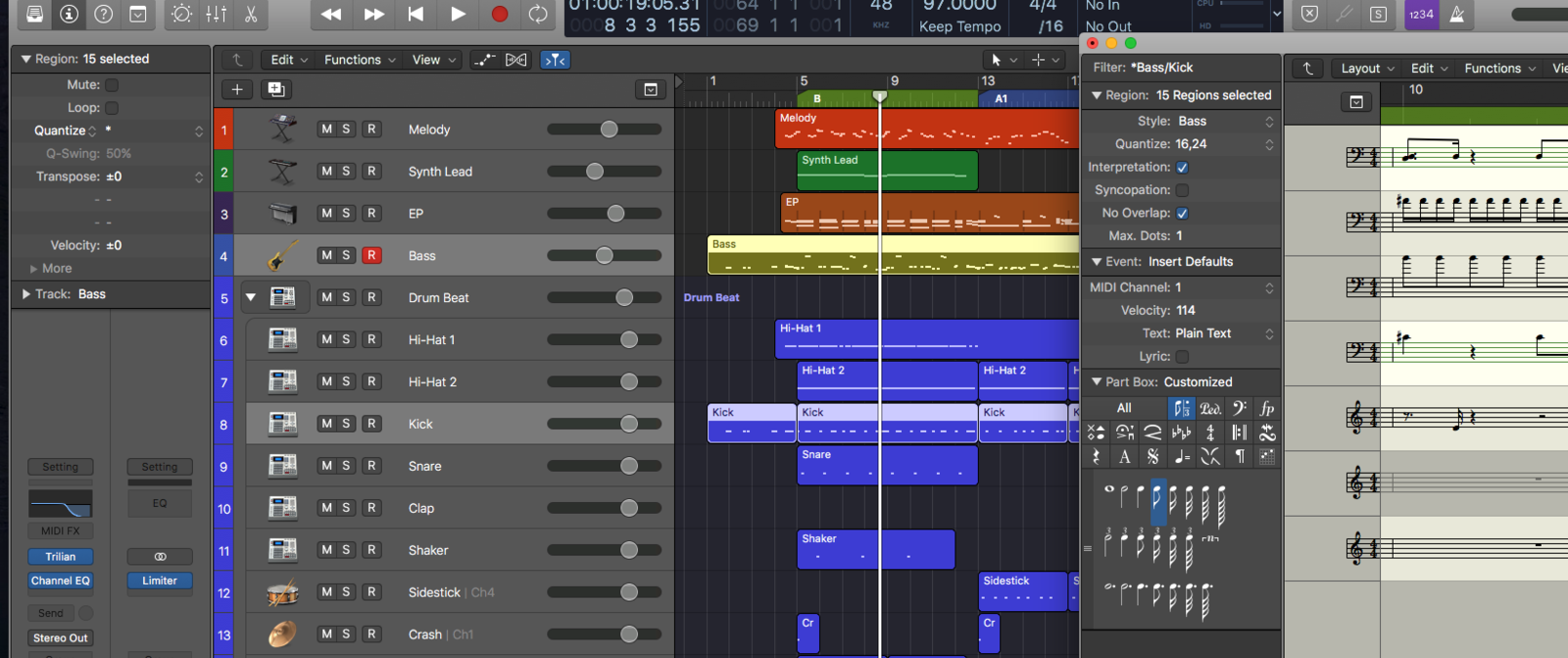Open the Library button in control bar
Image resolution: width=1568 pixels, height=658 pixels.
pyautogui.click(x=34, y=14)
